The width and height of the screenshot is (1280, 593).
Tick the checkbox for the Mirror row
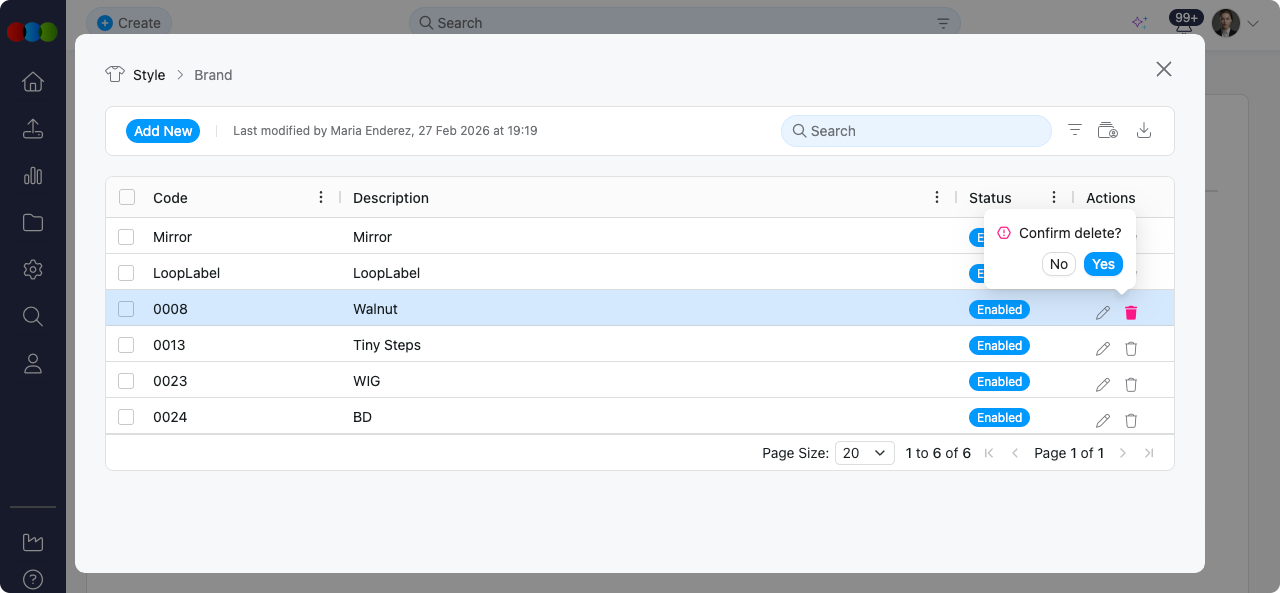(126, 237)
